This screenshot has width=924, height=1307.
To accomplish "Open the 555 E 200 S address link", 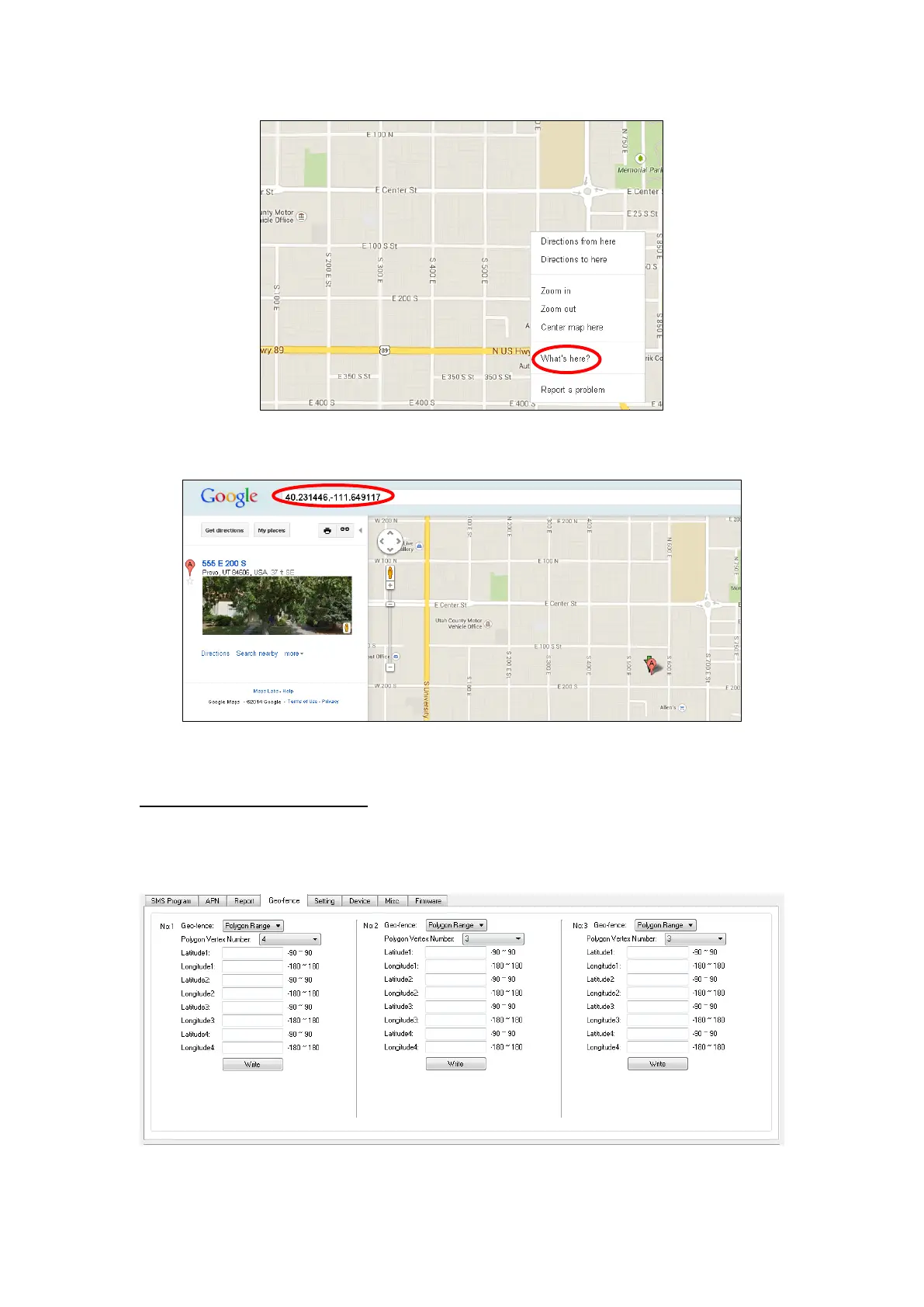I will (223, 563).
